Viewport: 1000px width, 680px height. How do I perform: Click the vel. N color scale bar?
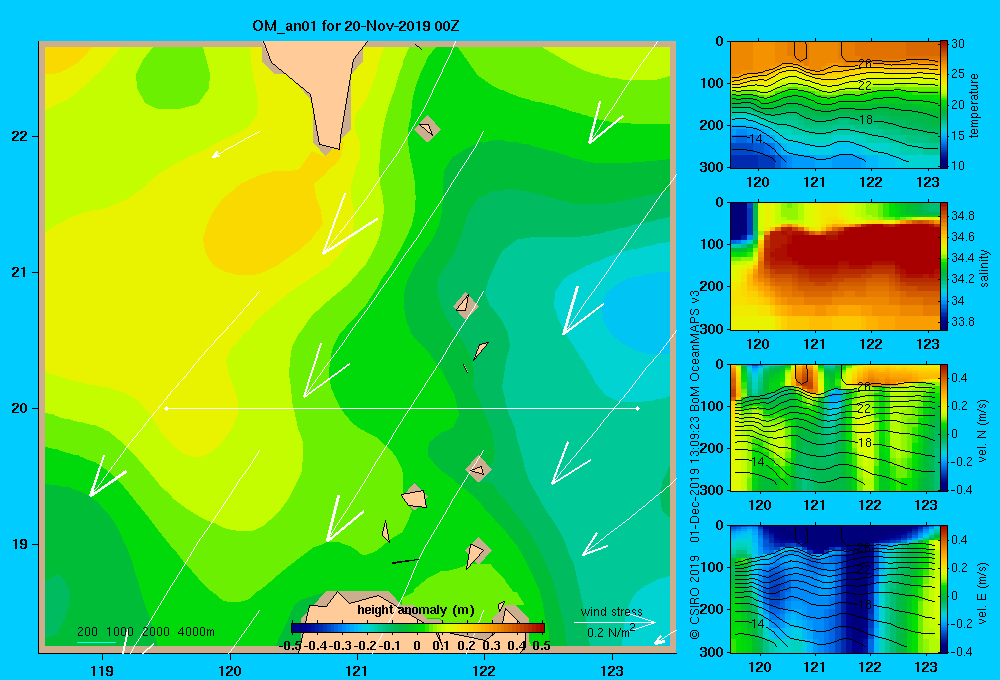tap(944, 427)
